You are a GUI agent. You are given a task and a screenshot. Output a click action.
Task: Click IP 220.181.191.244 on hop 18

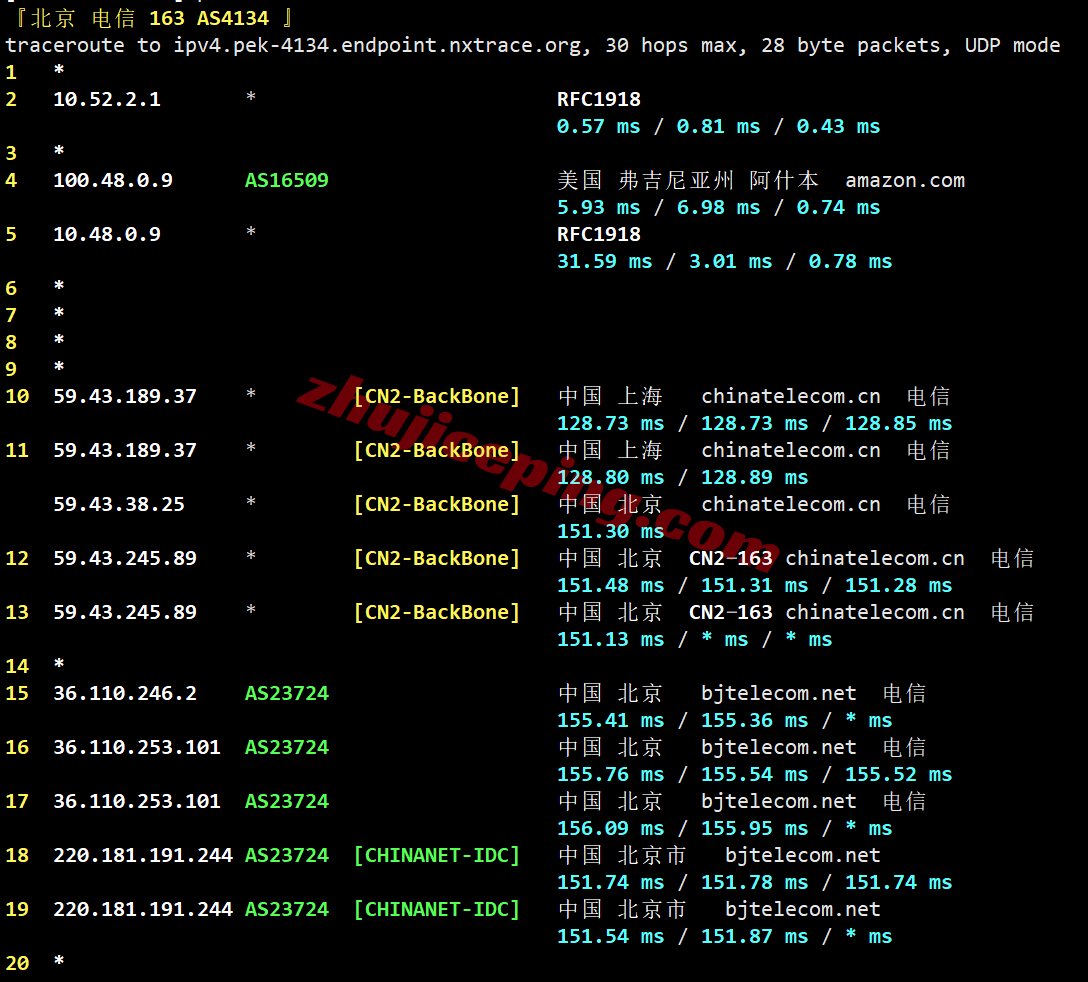click(x=143, y=856)
